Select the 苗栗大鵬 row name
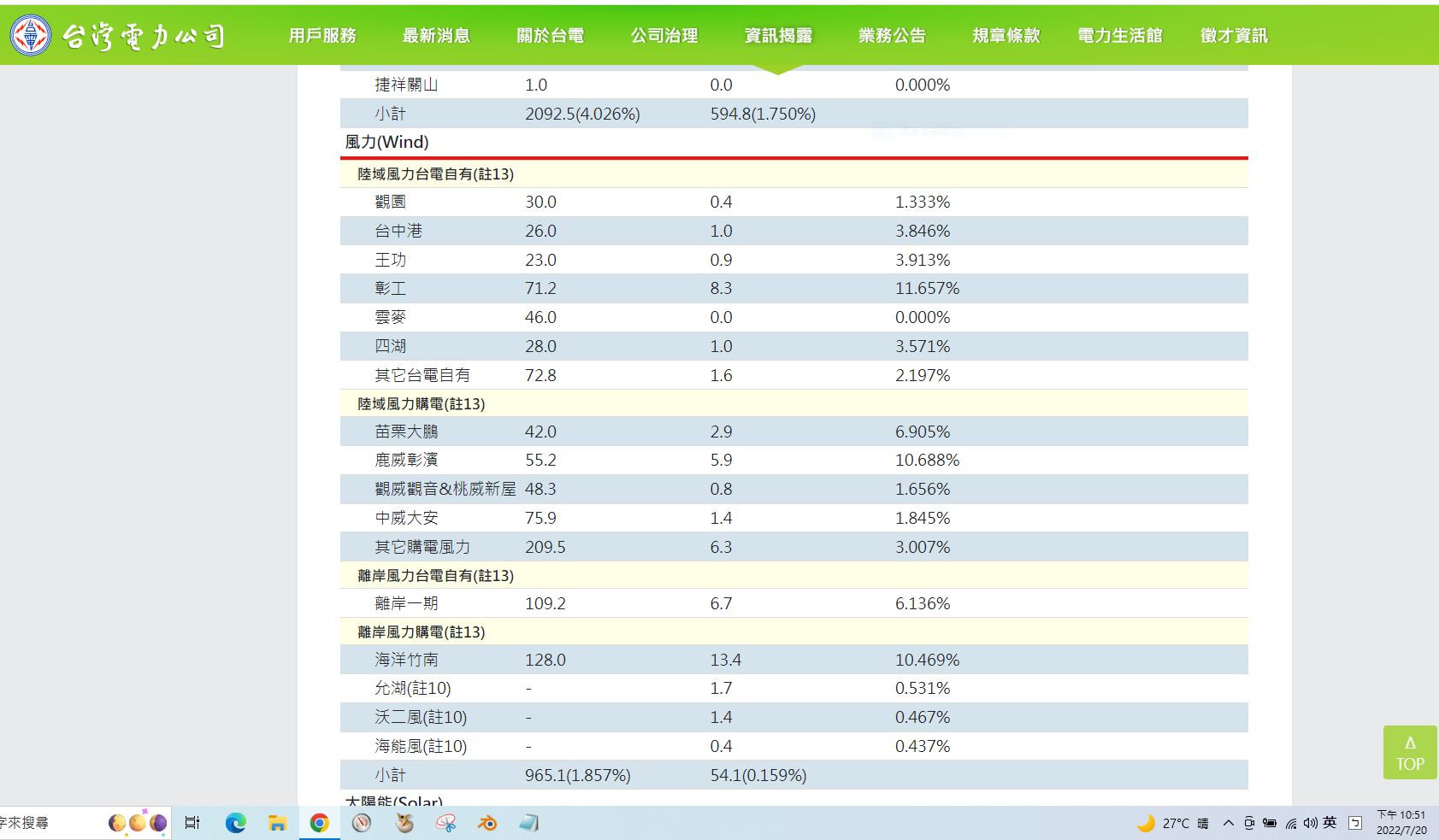 pos(406,432)
